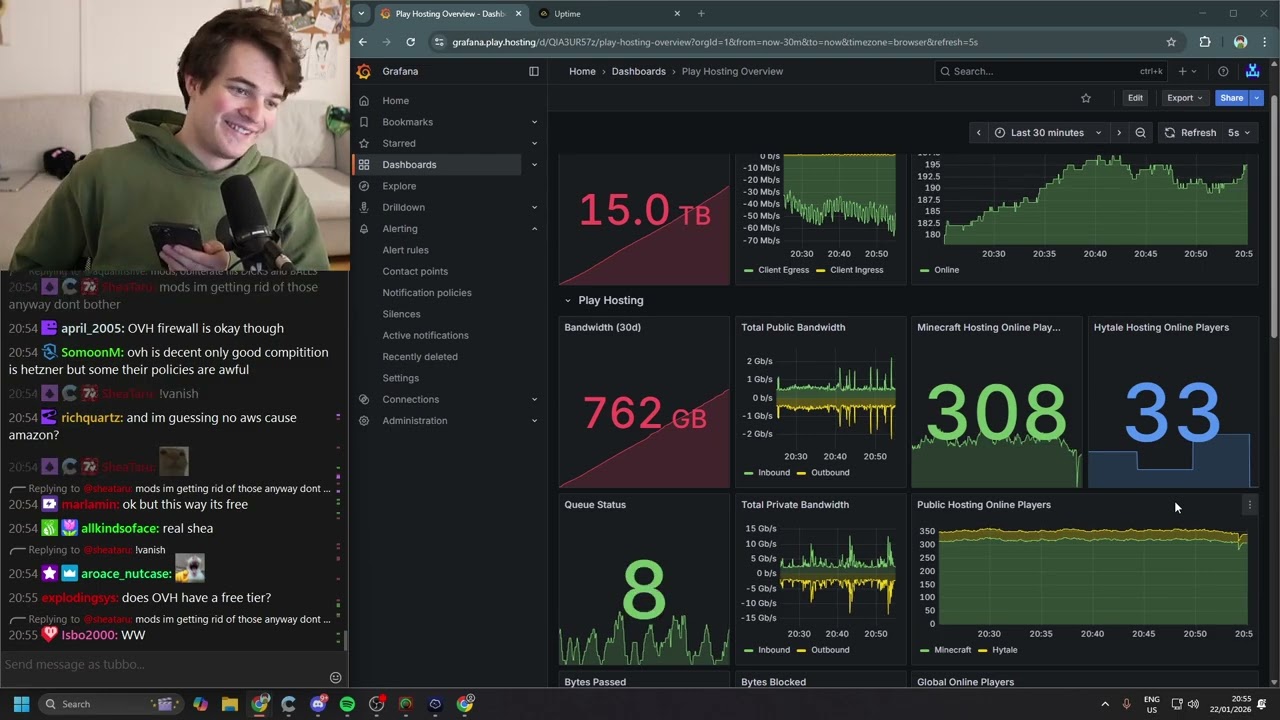This screenshot has height=720, width=1280.
Task: Click the Alerting bell icon
Action: pyautogui.click(x=364, y=229)
